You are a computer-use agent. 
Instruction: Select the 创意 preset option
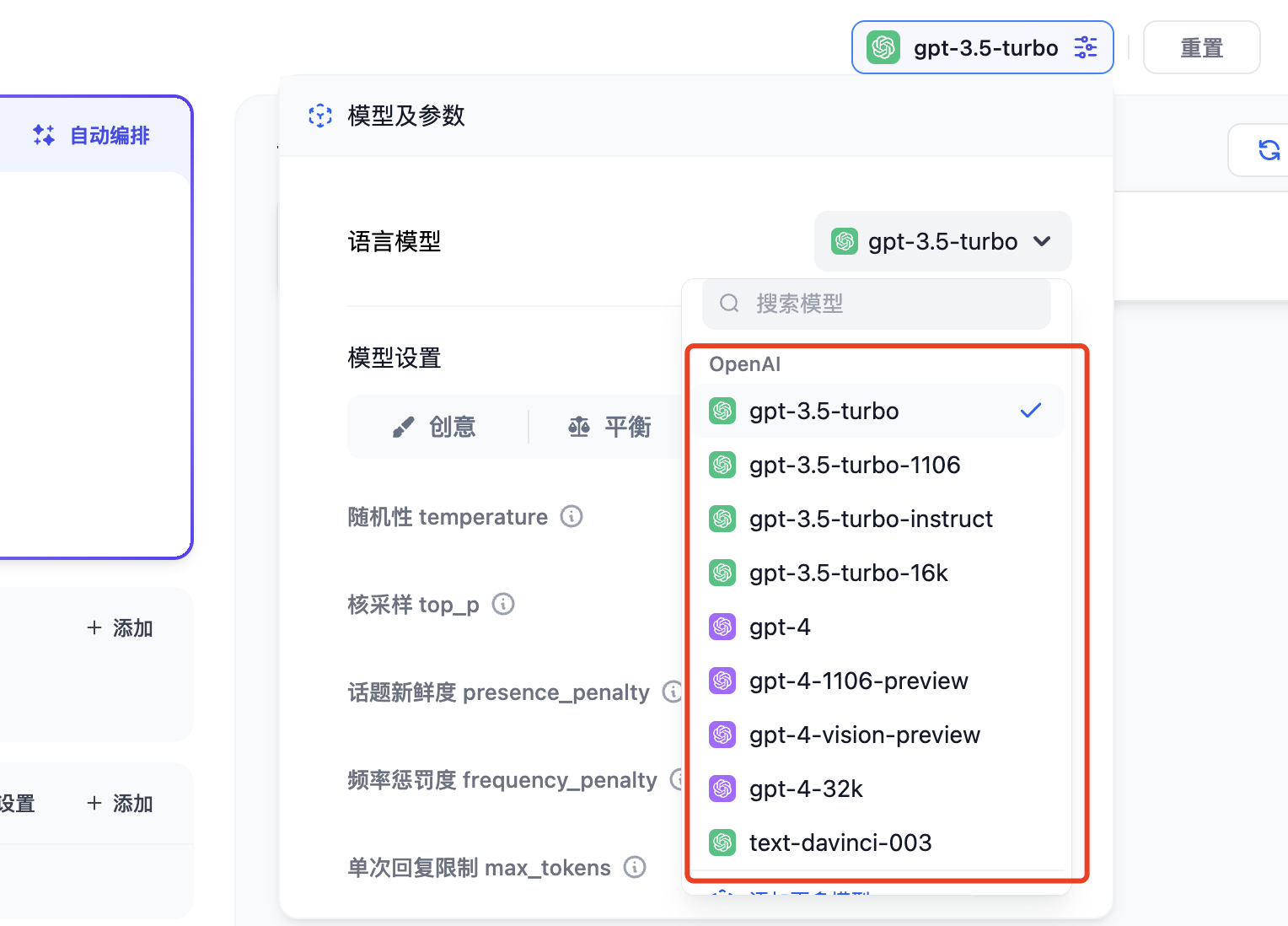pos(436,427)
